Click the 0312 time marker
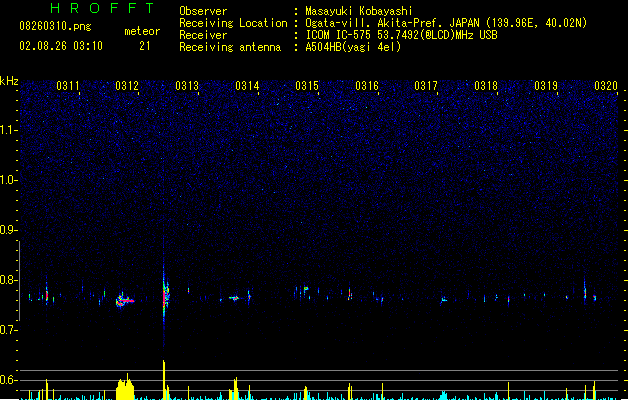This screenshot has width=629, height=400. (127, 86)
